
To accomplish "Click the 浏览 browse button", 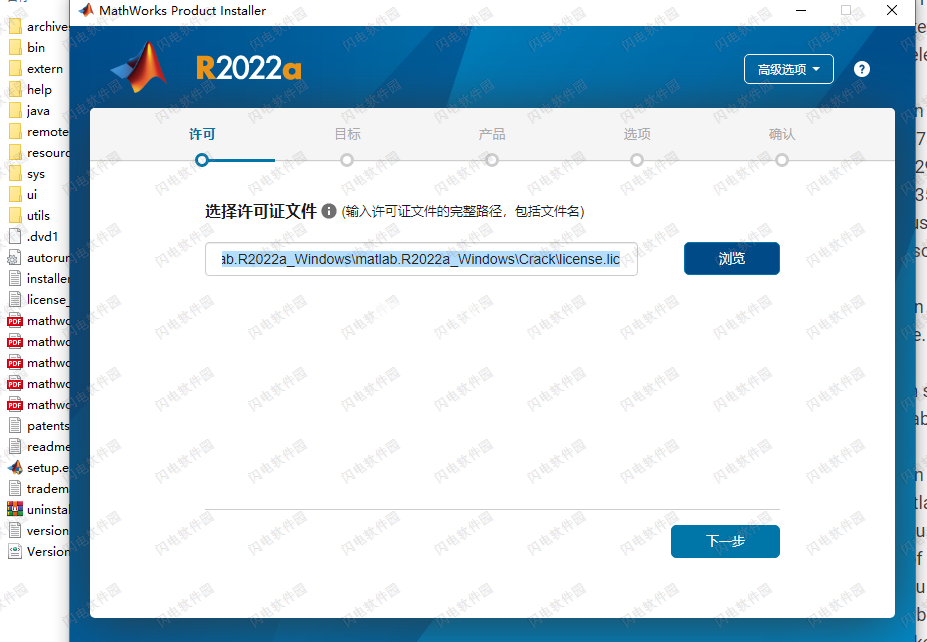I will click(x=732, y=258).
